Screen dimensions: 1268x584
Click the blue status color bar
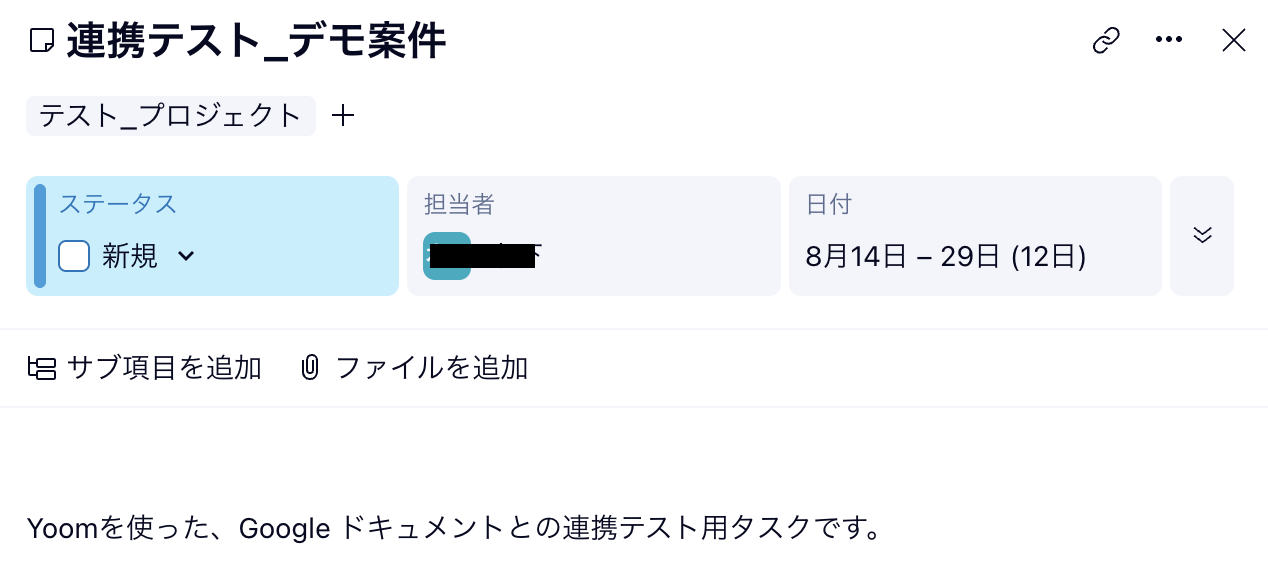coord(40,236)
